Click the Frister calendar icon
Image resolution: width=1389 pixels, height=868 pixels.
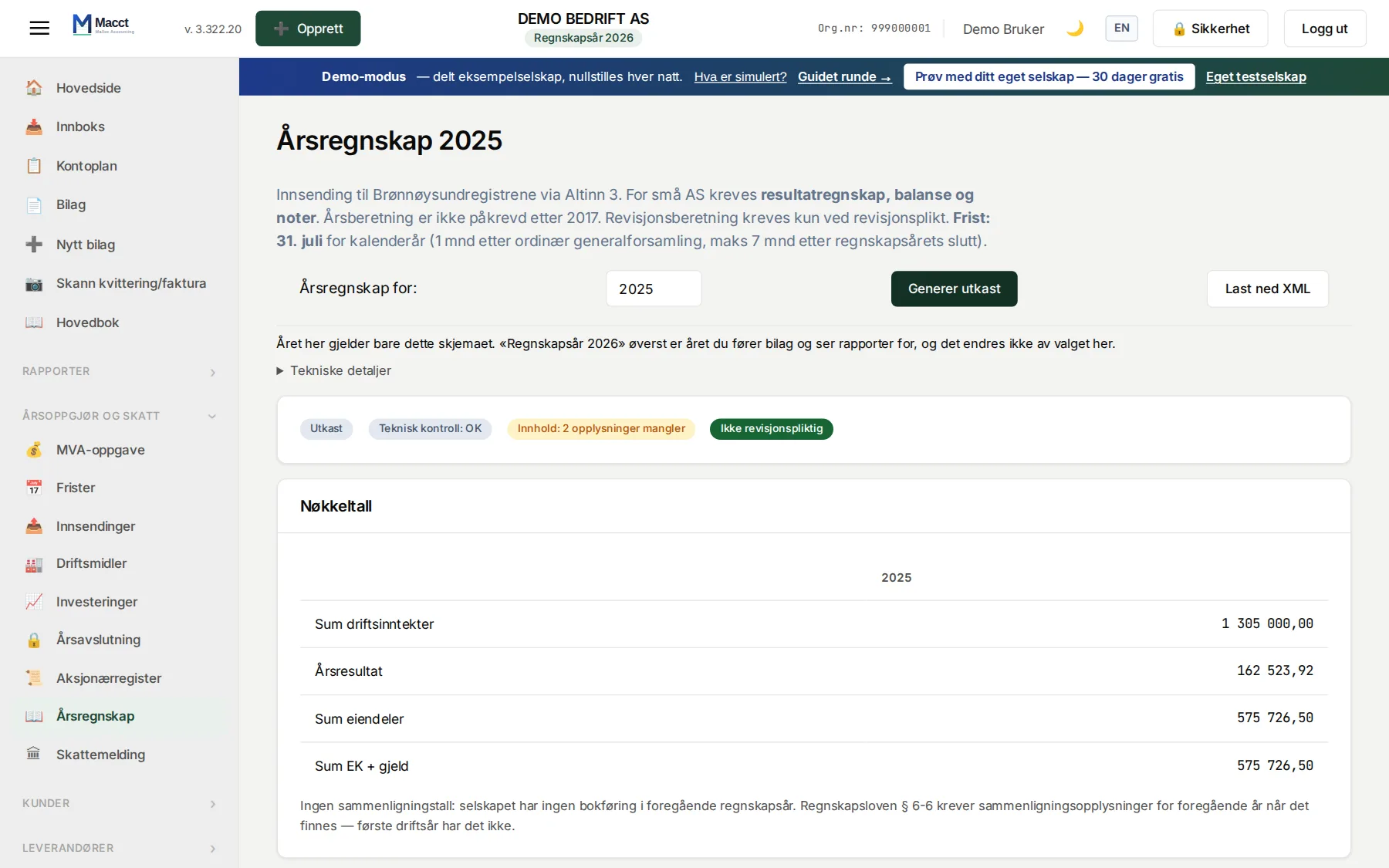pos(34,488)
